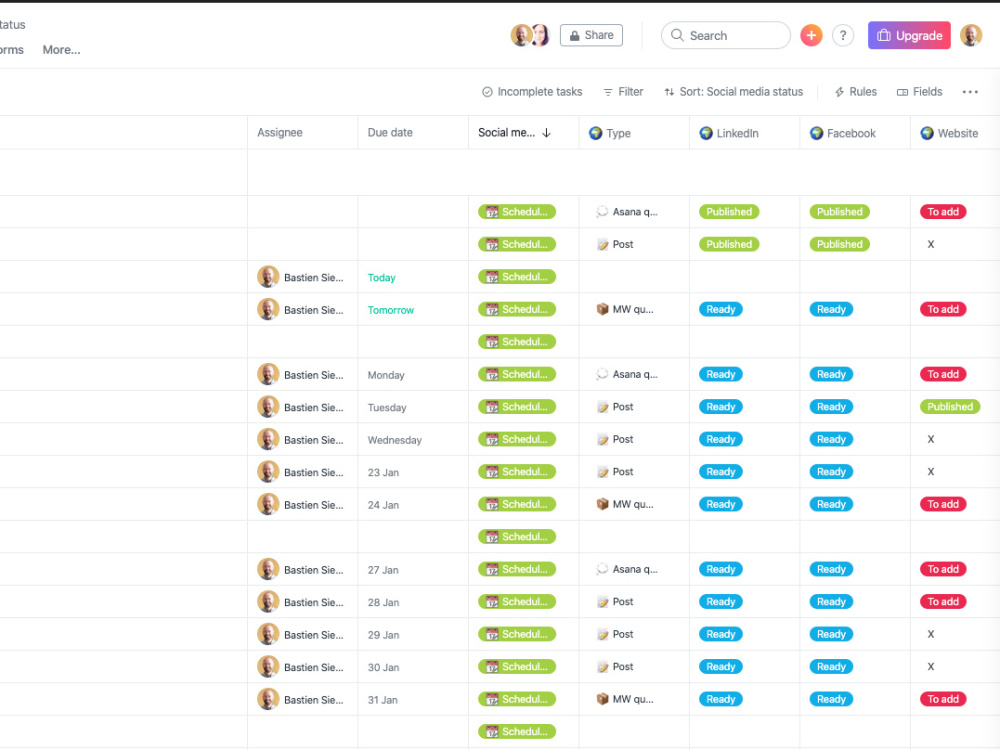Click Bastien's avatar in the 31 Jan row
The width and height of the screenshot is (1000, 750).
pos(268,699)
